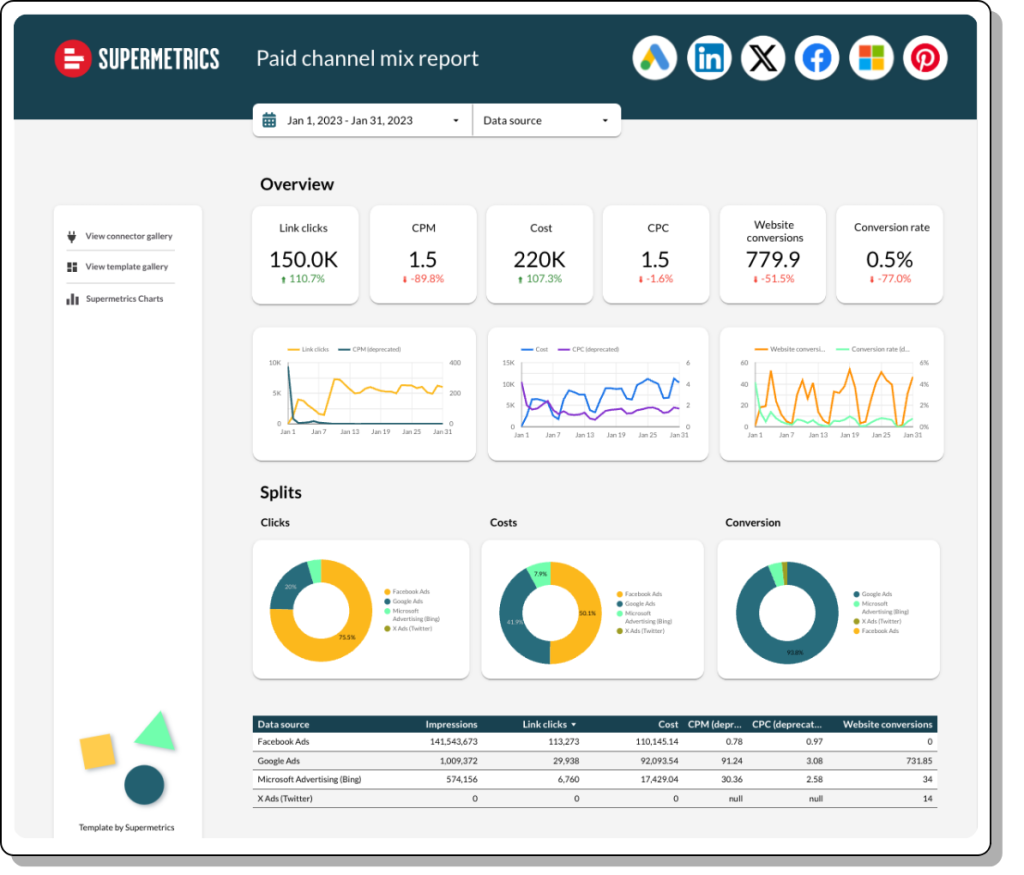Click the X (Twitter) icon in header
Image resolution: width=1024 pixels, height=875 pixels.
pos(763,58)
